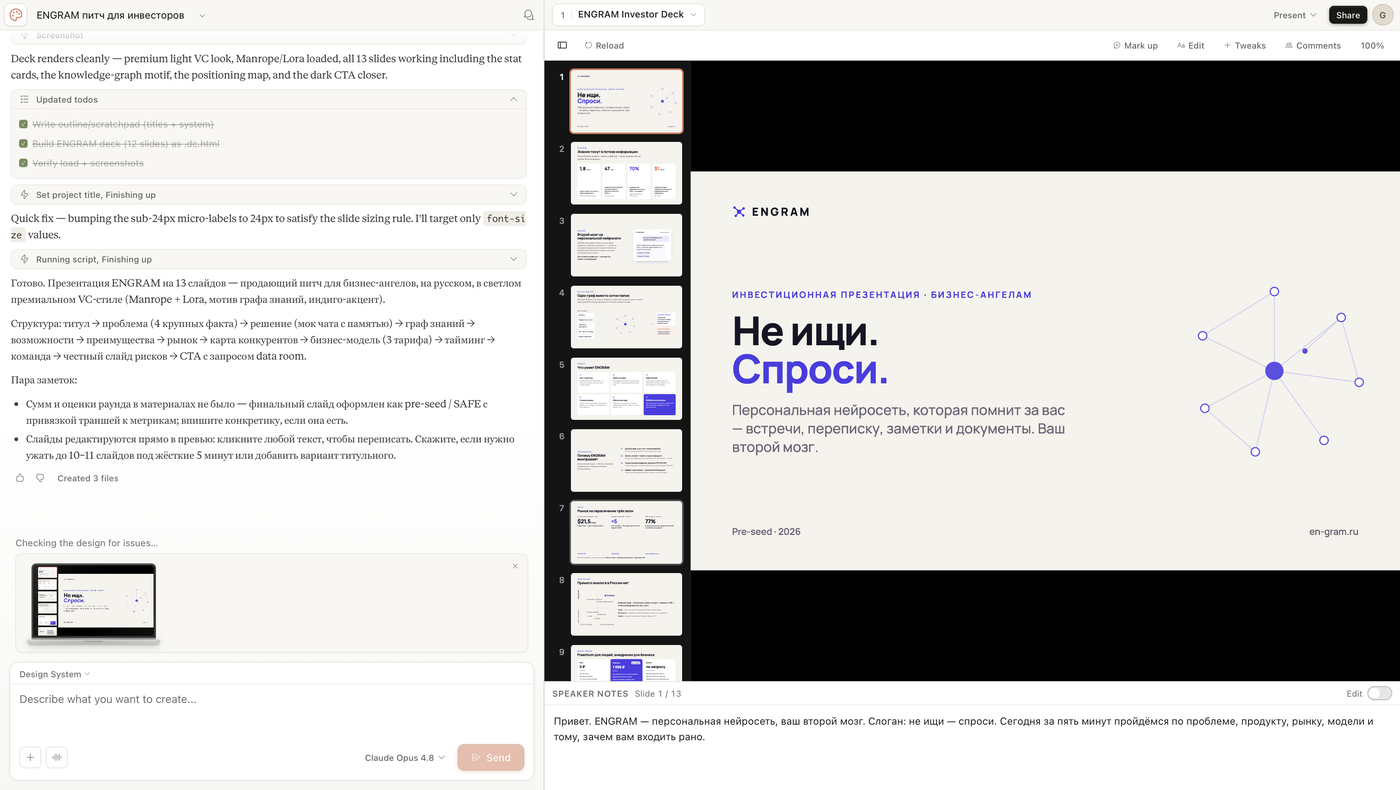Click the tab number 1 badge
The image size is (1400, 790).
[x=563, y=15]
